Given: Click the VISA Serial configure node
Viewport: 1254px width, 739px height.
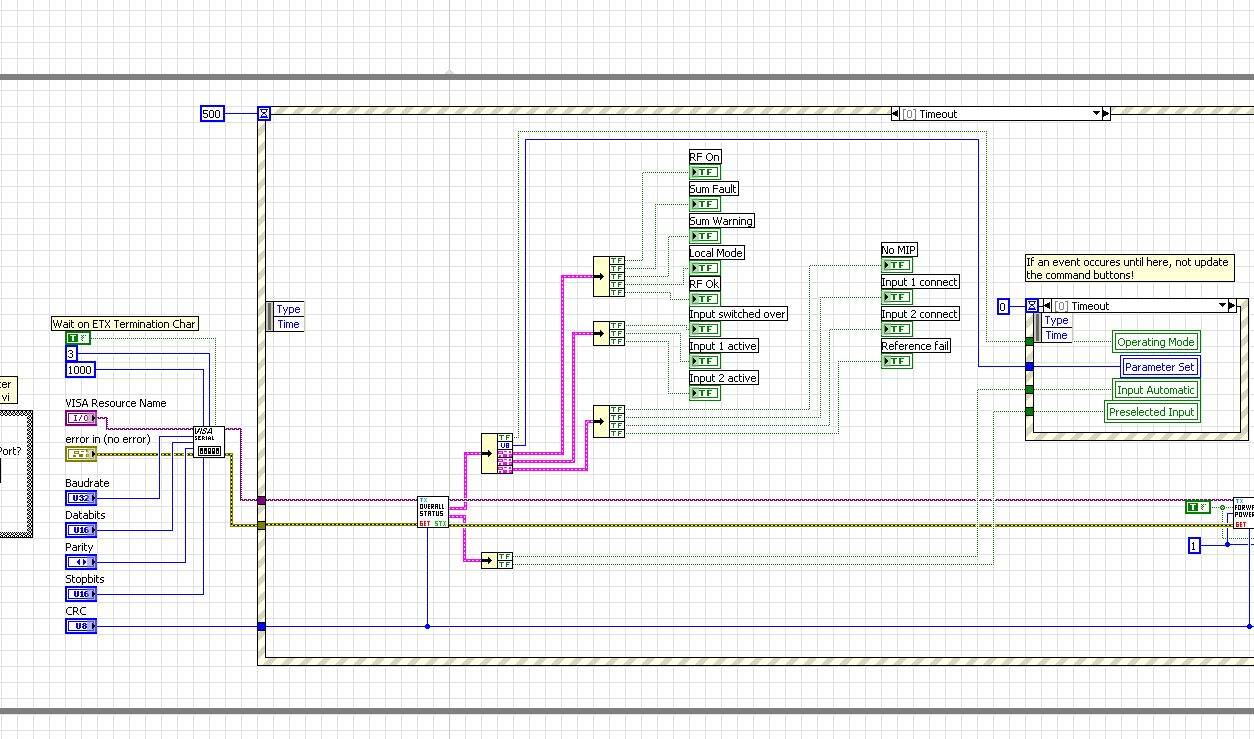Looking at the screenshot, I should click(209, 442).
